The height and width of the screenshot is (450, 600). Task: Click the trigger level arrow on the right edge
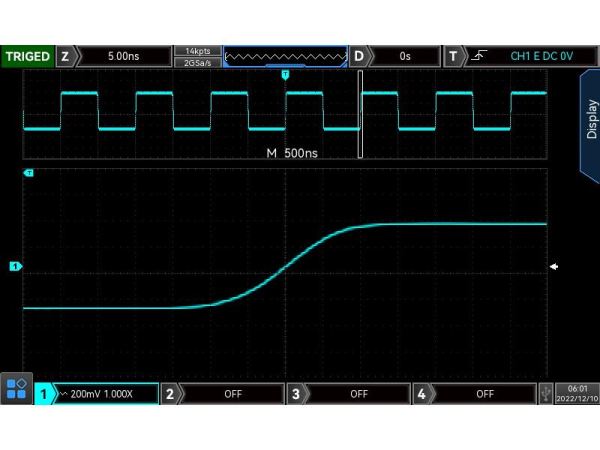(x=554, y=266)
